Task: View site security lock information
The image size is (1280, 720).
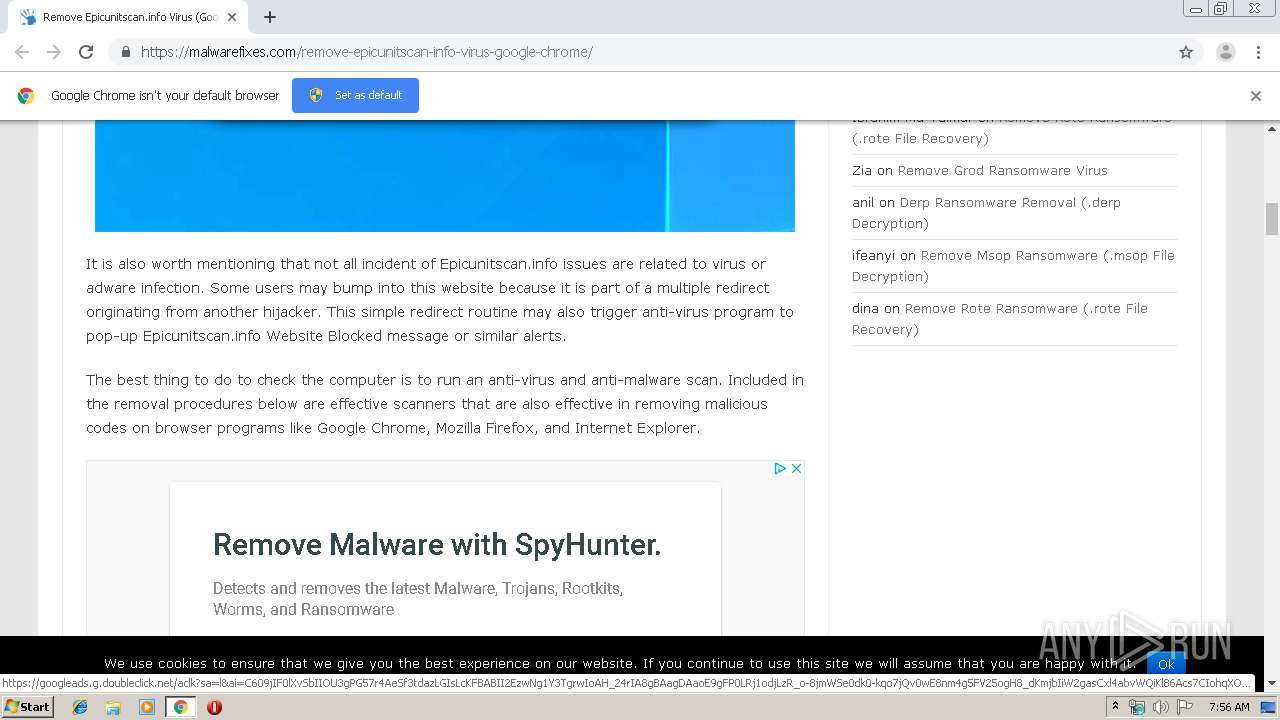Action: tap(125, 52)
